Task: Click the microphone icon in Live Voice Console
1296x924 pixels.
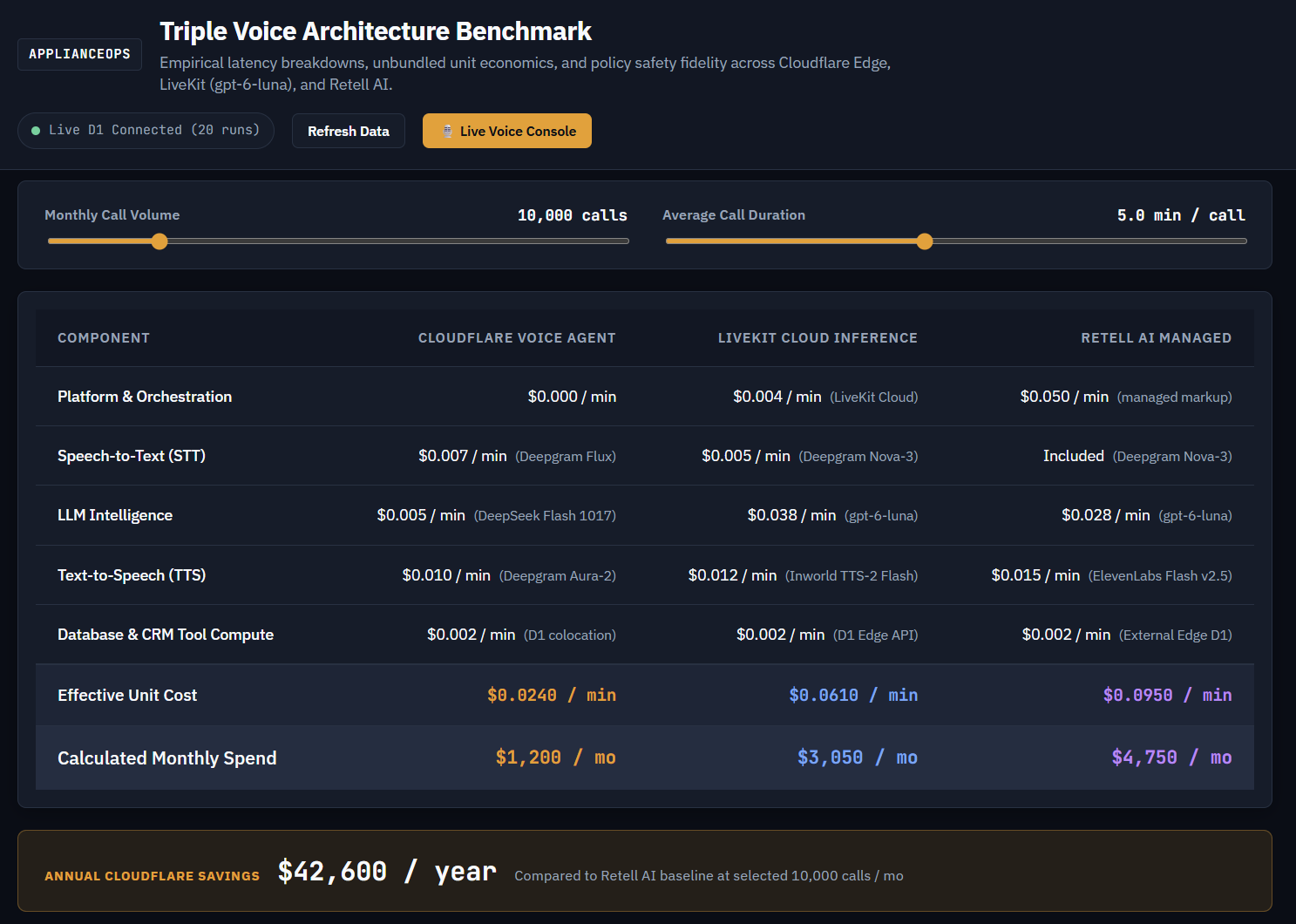Action: tap(447, 131)
